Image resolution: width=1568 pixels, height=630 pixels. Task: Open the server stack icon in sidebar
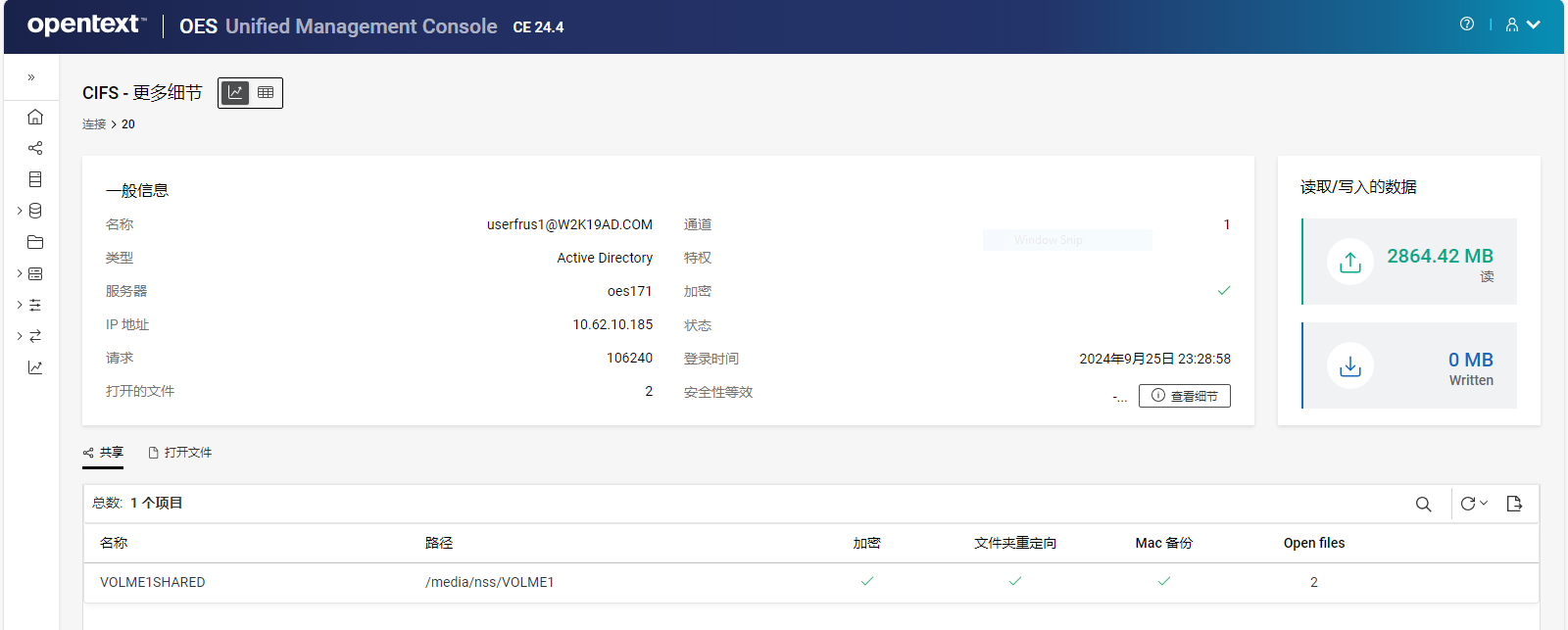(x=35, y=179)
